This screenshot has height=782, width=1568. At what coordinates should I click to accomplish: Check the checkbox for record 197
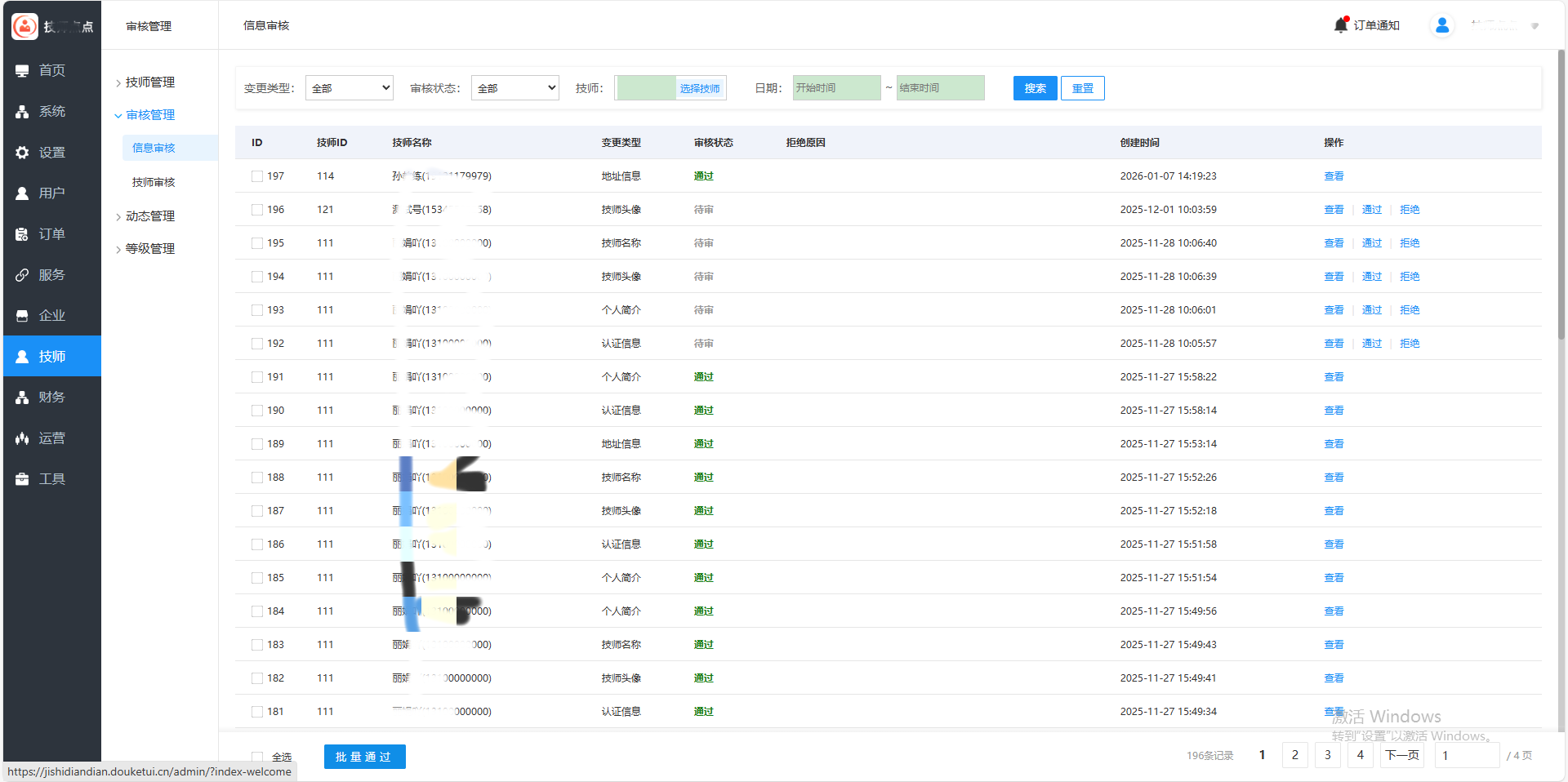[x=257, y=176]
